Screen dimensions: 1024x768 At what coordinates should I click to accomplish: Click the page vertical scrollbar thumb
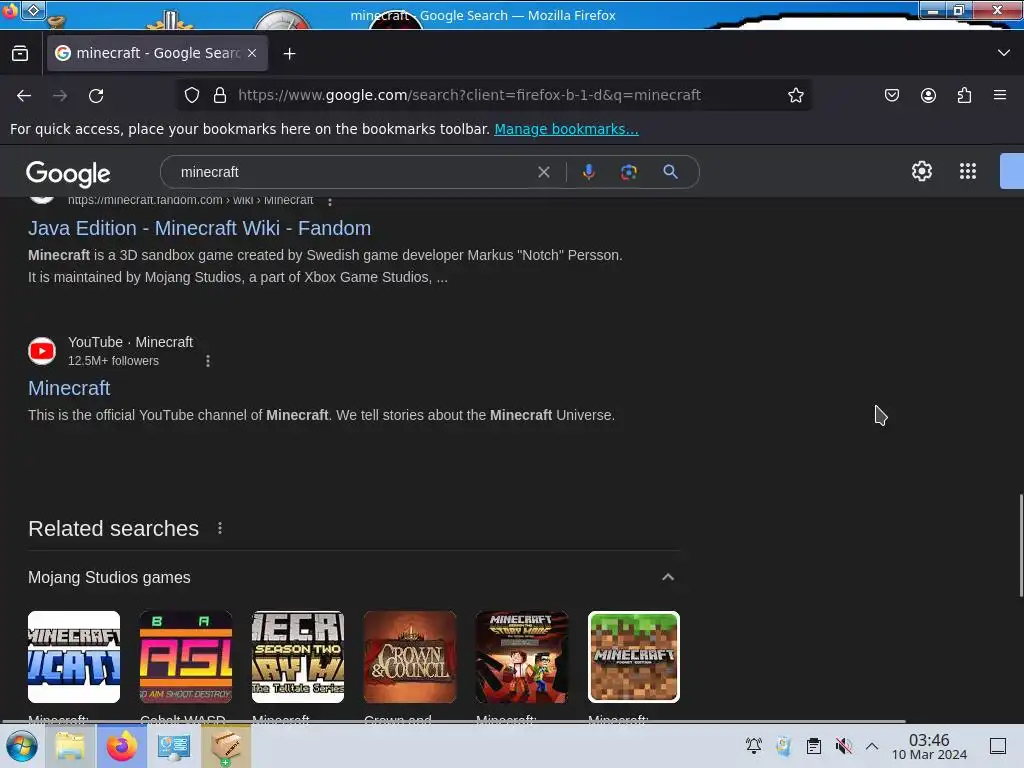(1021, 545)
